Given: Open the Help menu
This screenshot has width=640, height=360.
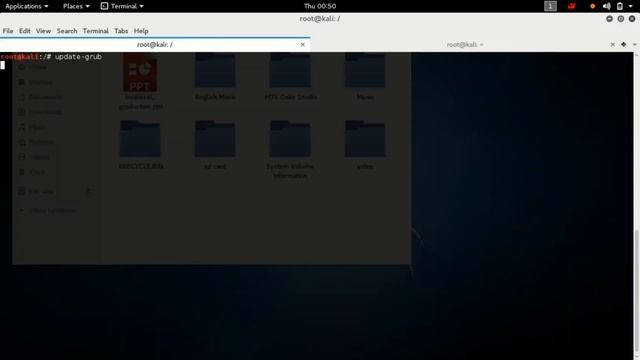Looking at the screenshot, I should pos(141,31).
